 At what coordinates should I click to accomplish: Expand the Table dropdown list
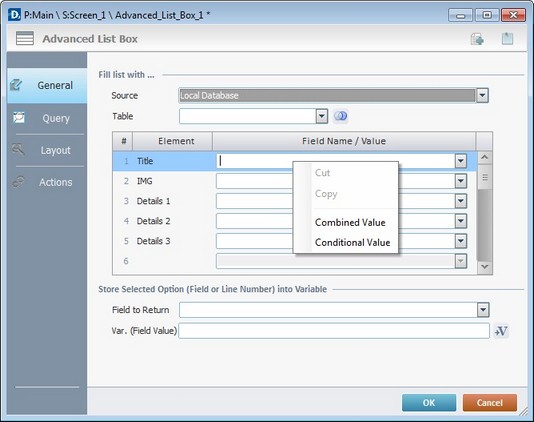[x=321, y=116]
